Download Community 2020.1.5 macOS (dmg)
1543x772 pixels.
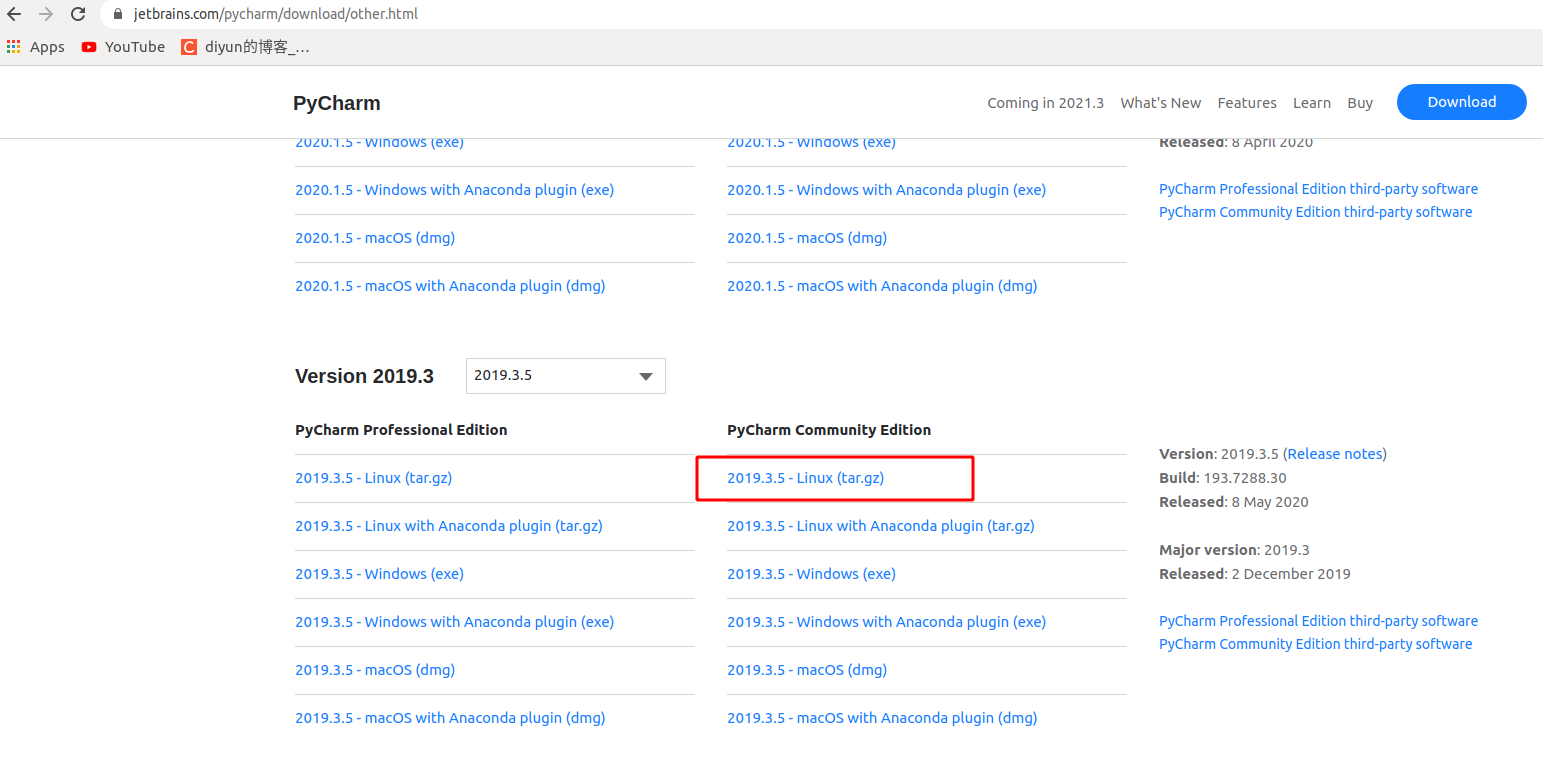(807, 238)
